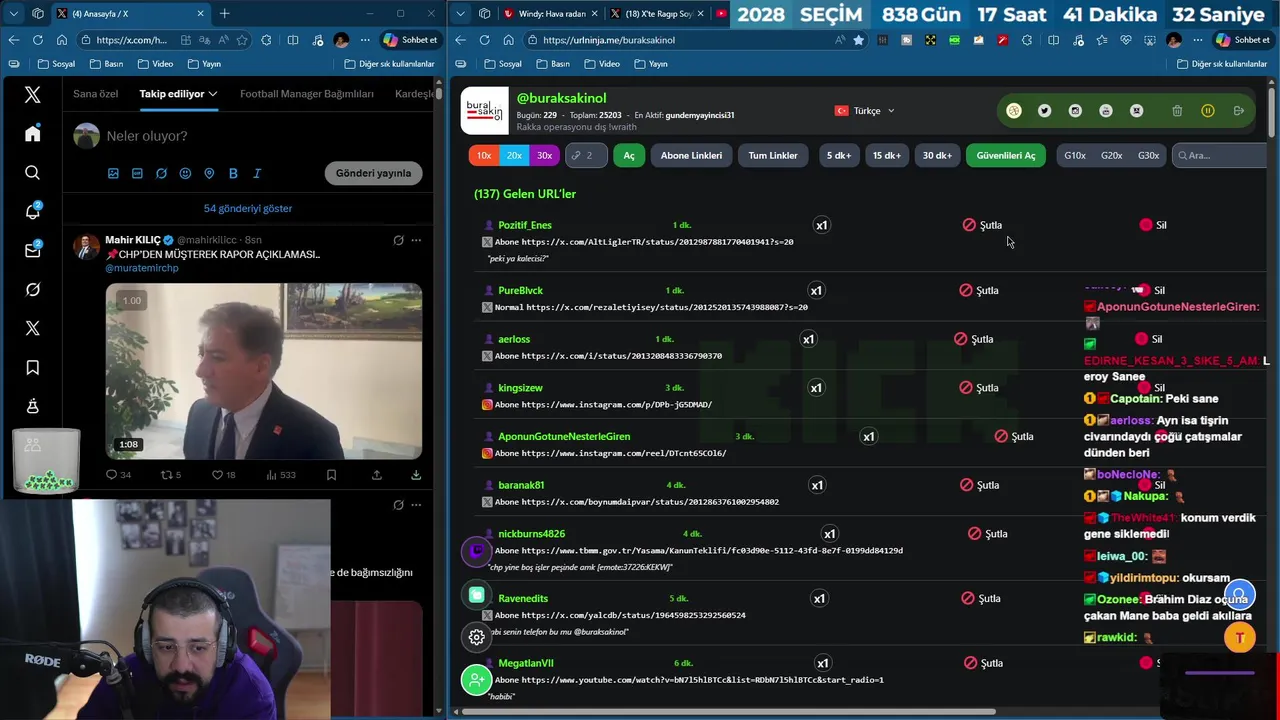
Task: Select G30x option
Action: [1149, 156]
